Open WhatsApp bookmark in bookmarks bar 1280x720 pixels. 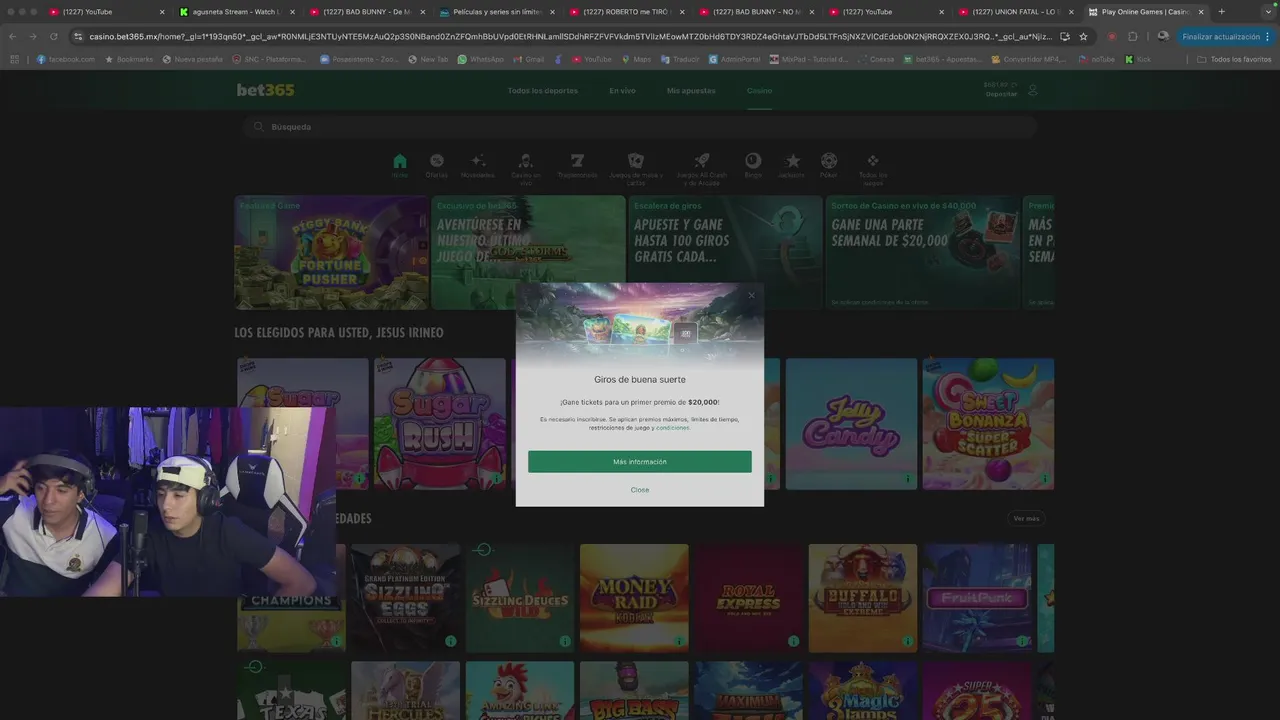(x=480, y=59)
